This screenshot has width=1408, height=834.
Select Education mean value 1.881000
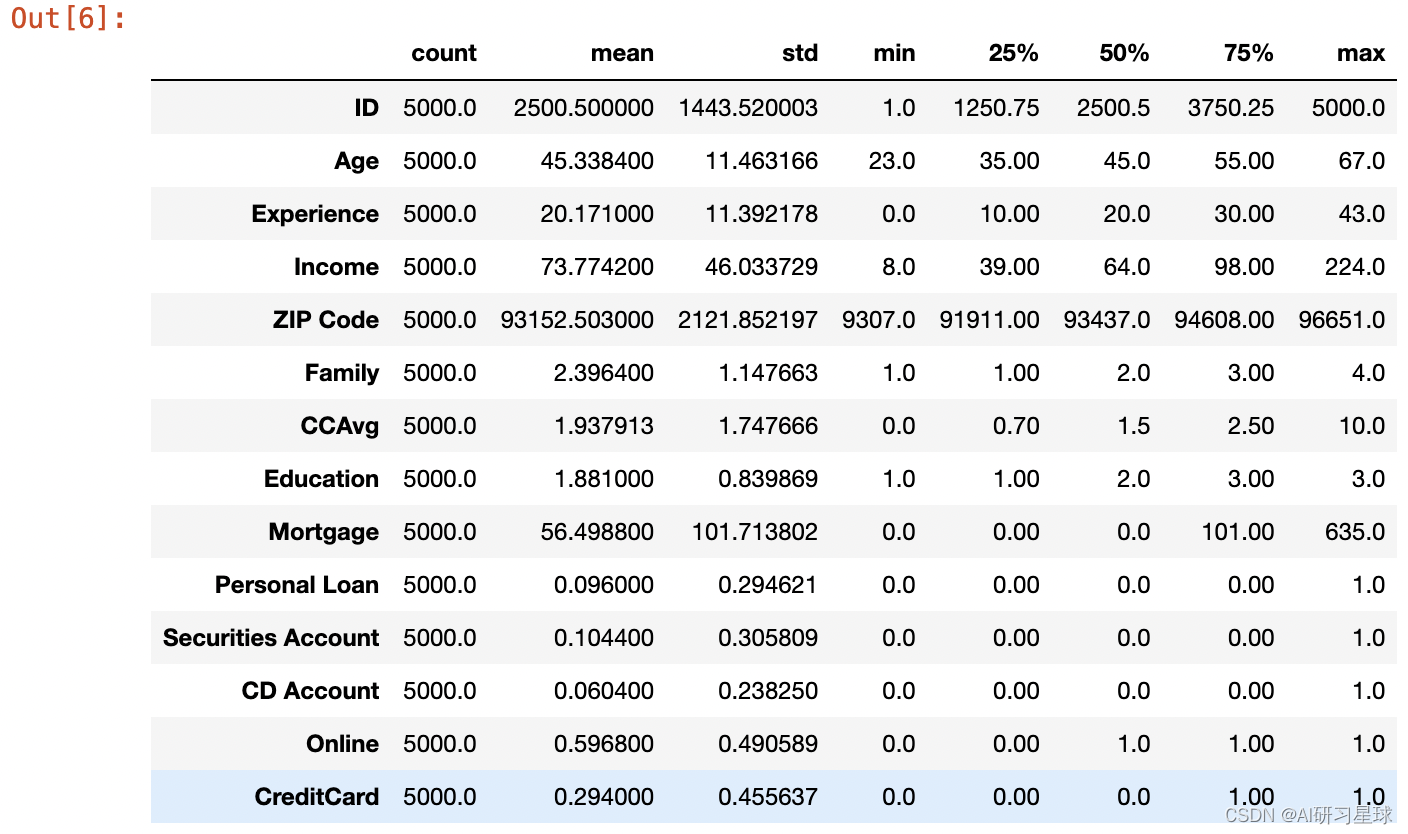pos(604,479)
